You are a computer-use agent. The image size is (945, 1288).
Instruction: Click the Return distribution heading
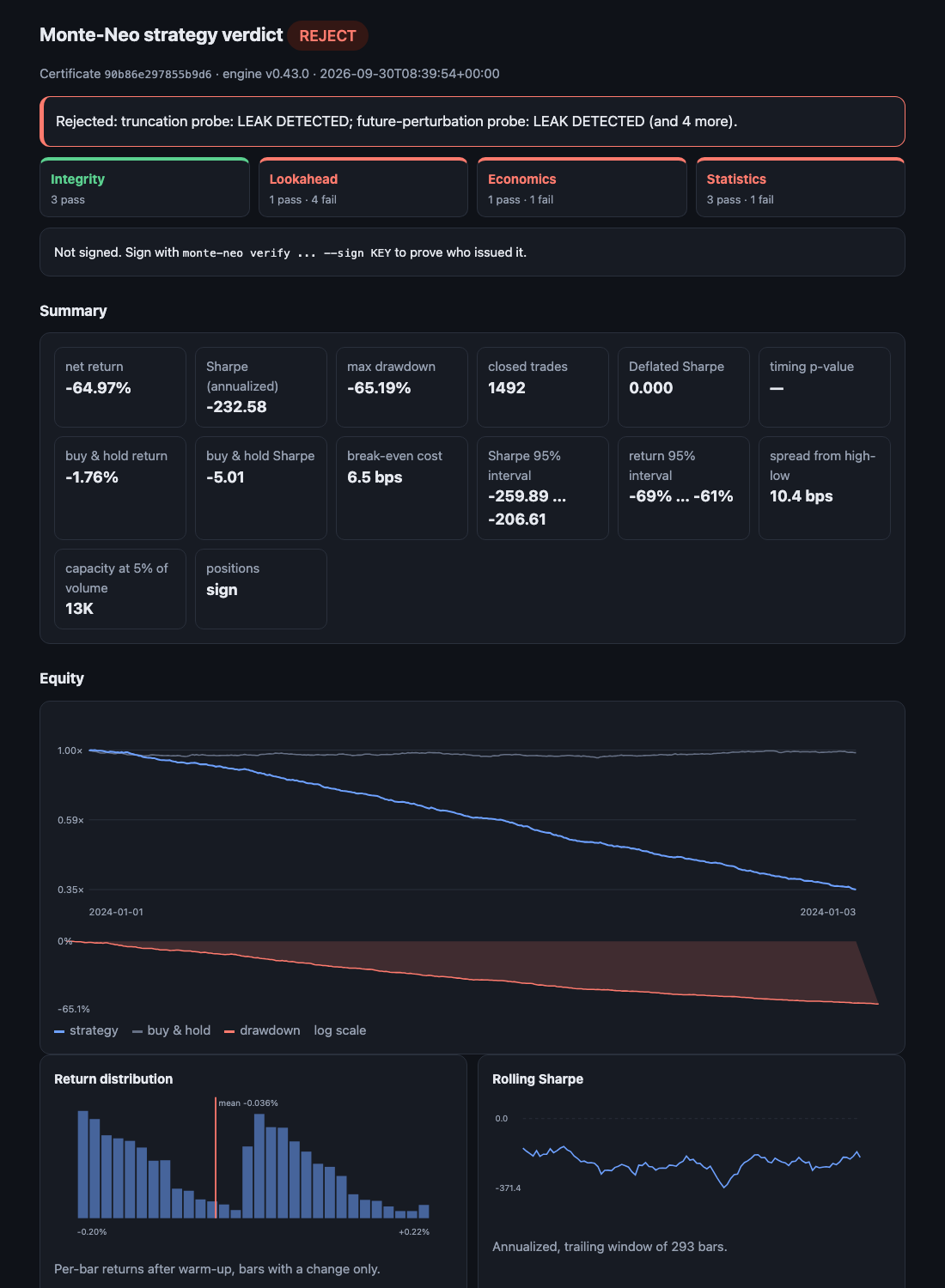tap(113, 1079)
